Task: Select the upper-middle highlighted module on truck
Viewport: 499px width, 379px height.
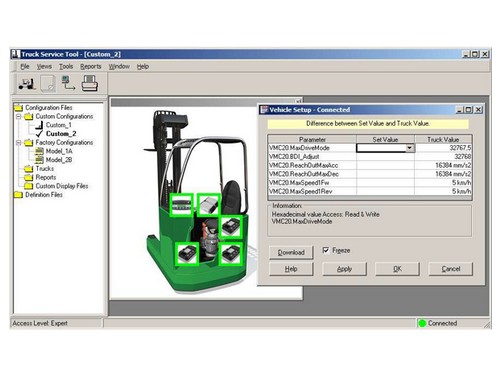Action: pyautogui.click(x=209, y=204)
